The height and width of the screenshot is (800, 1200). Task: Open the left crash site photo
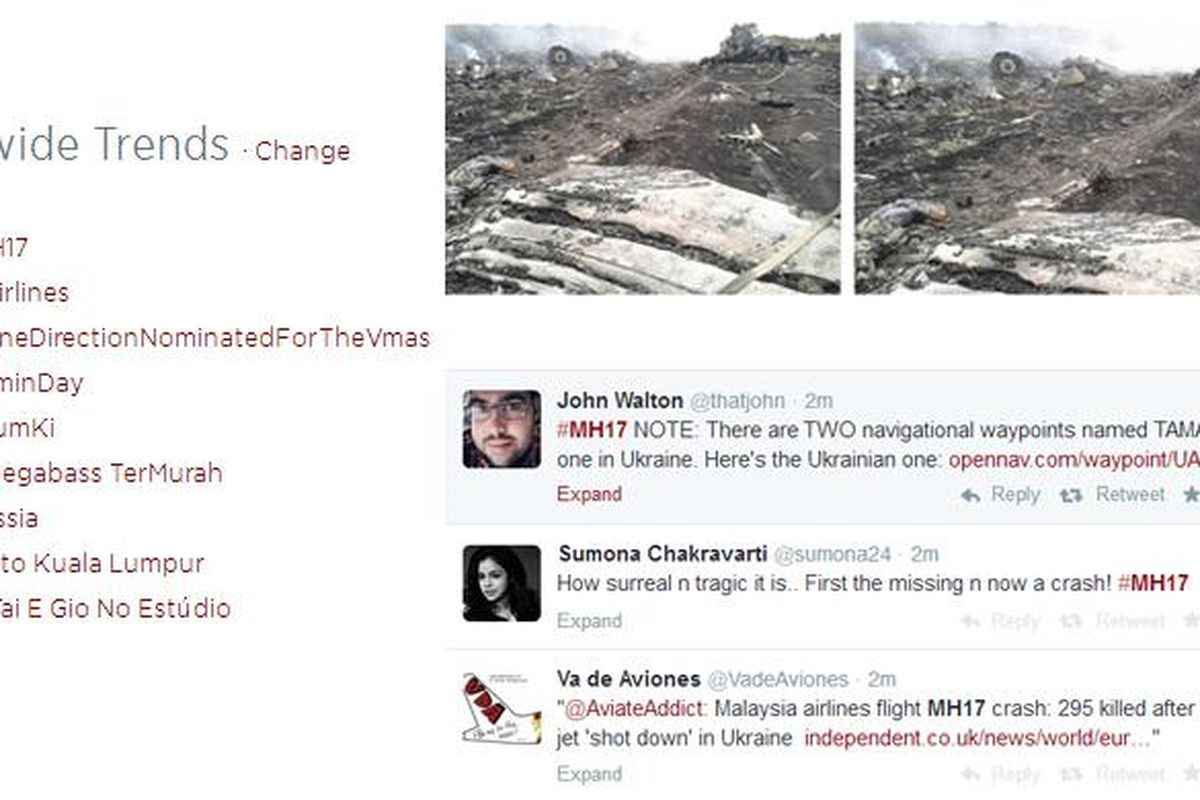click(x=643, y=158)
